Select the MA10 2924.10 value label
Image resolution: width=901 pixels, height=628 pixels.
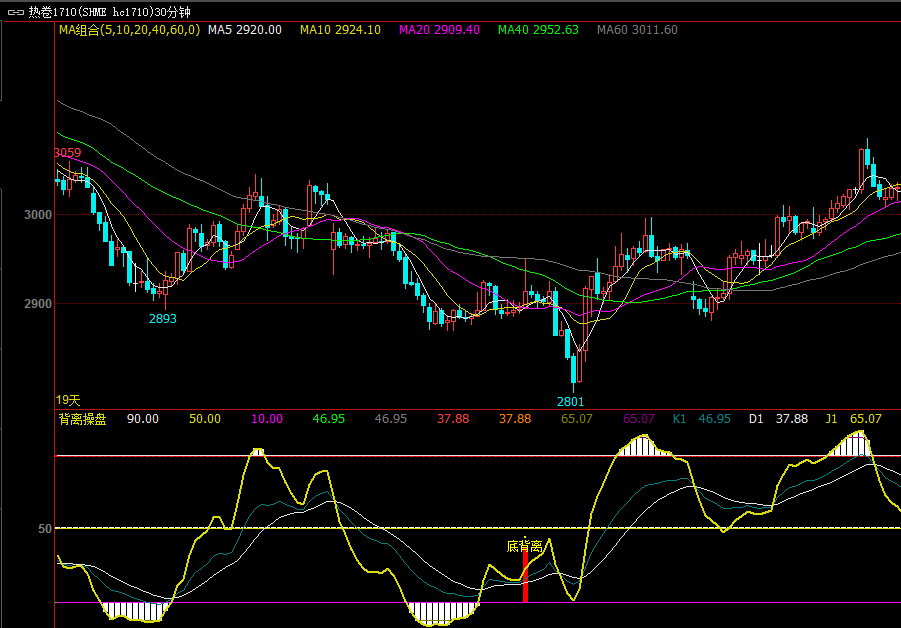tap(340, 30)
